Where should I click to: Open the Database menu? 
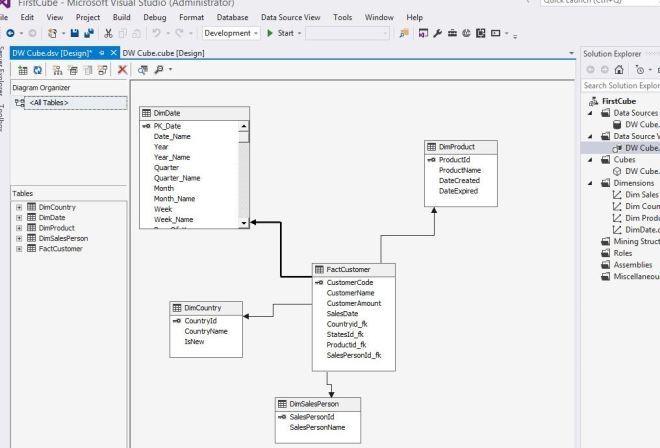click(x=232, y=17)
